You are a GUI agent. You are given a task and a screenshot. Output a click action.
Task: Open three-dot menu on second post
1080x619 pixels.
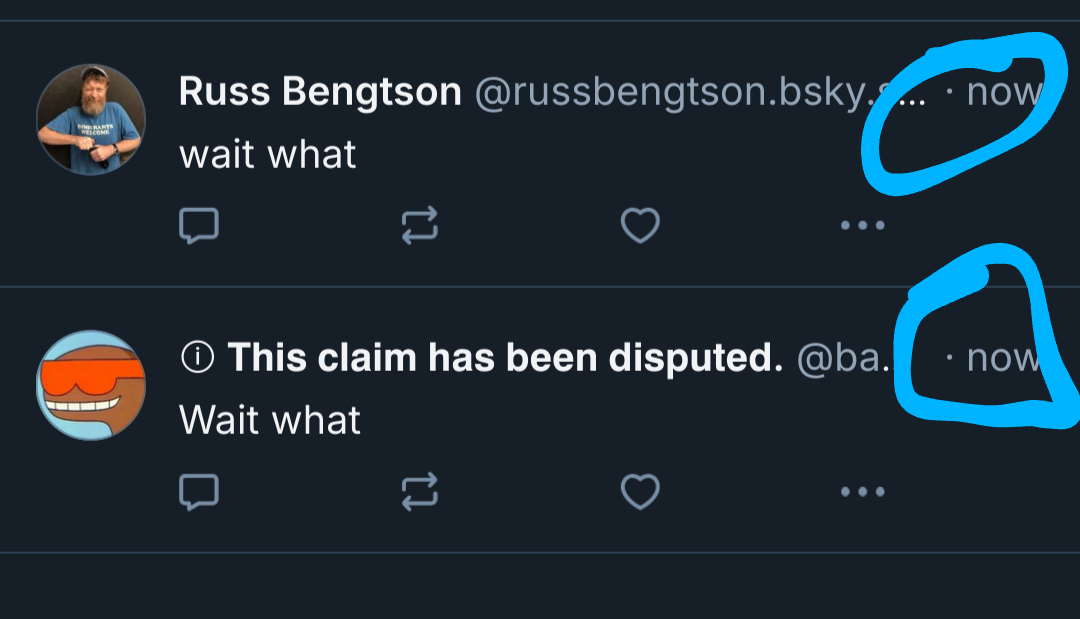(862, 491)
